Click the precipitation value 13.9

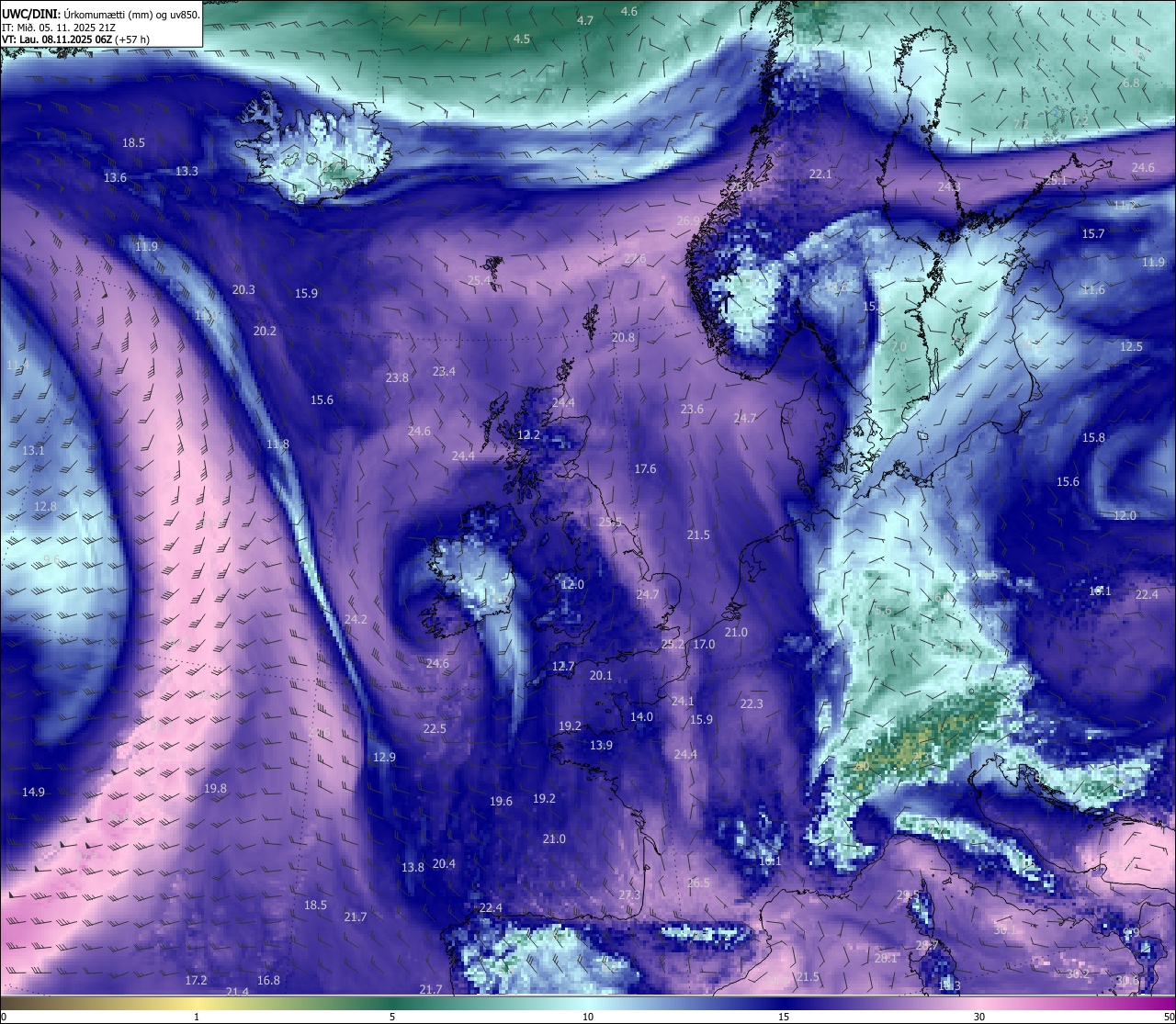(x=601, y=745)
